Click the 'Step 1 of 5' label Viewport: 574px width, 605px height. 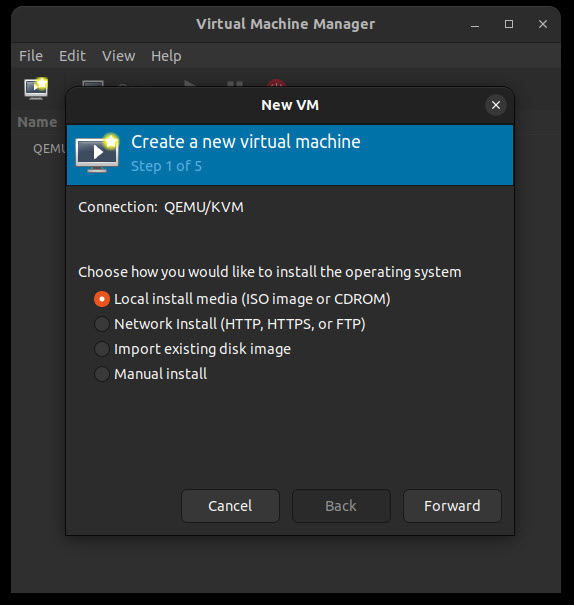[166, 166]
